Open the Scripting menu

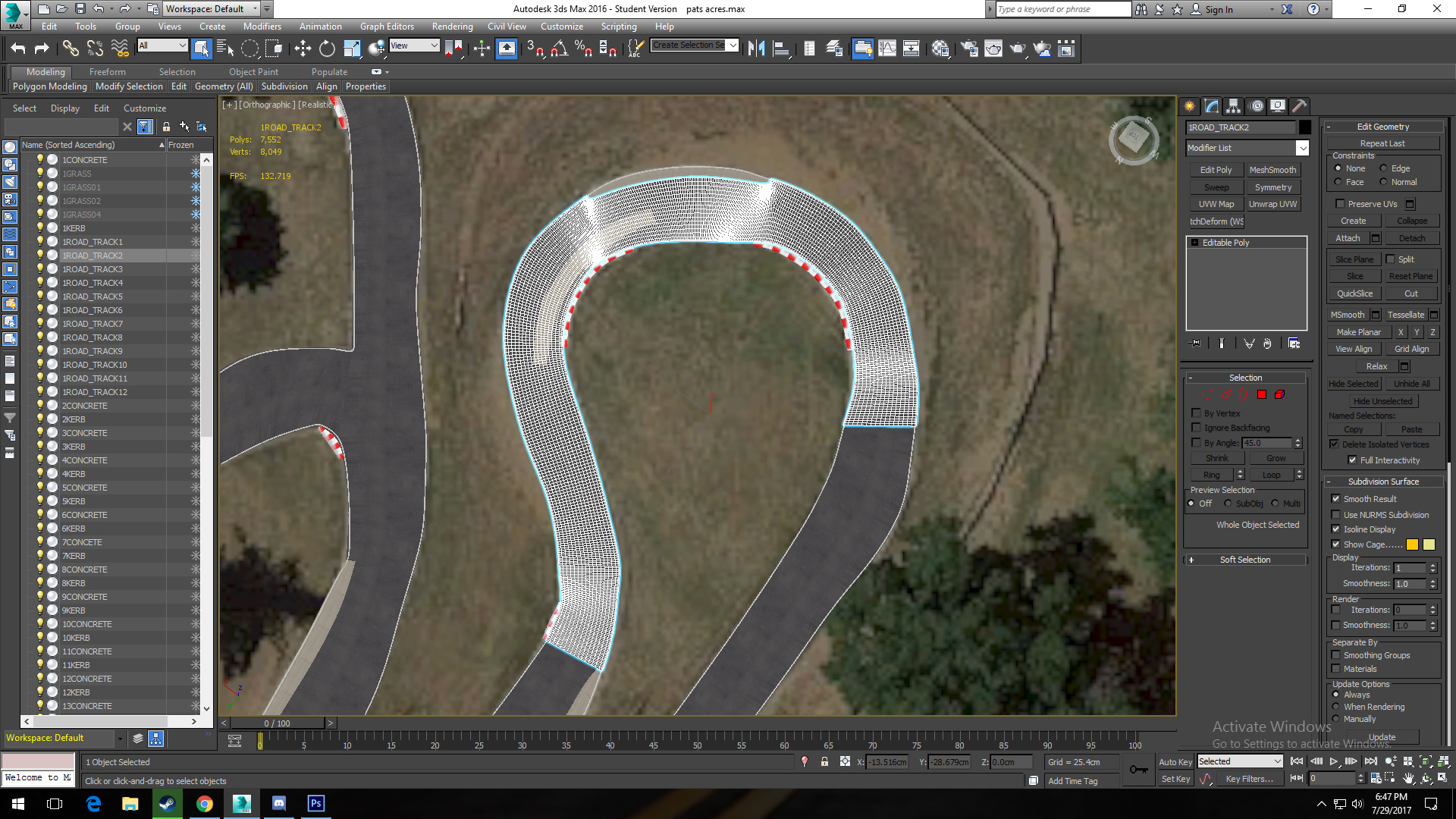pyautogui.click(x=619, y=27)
